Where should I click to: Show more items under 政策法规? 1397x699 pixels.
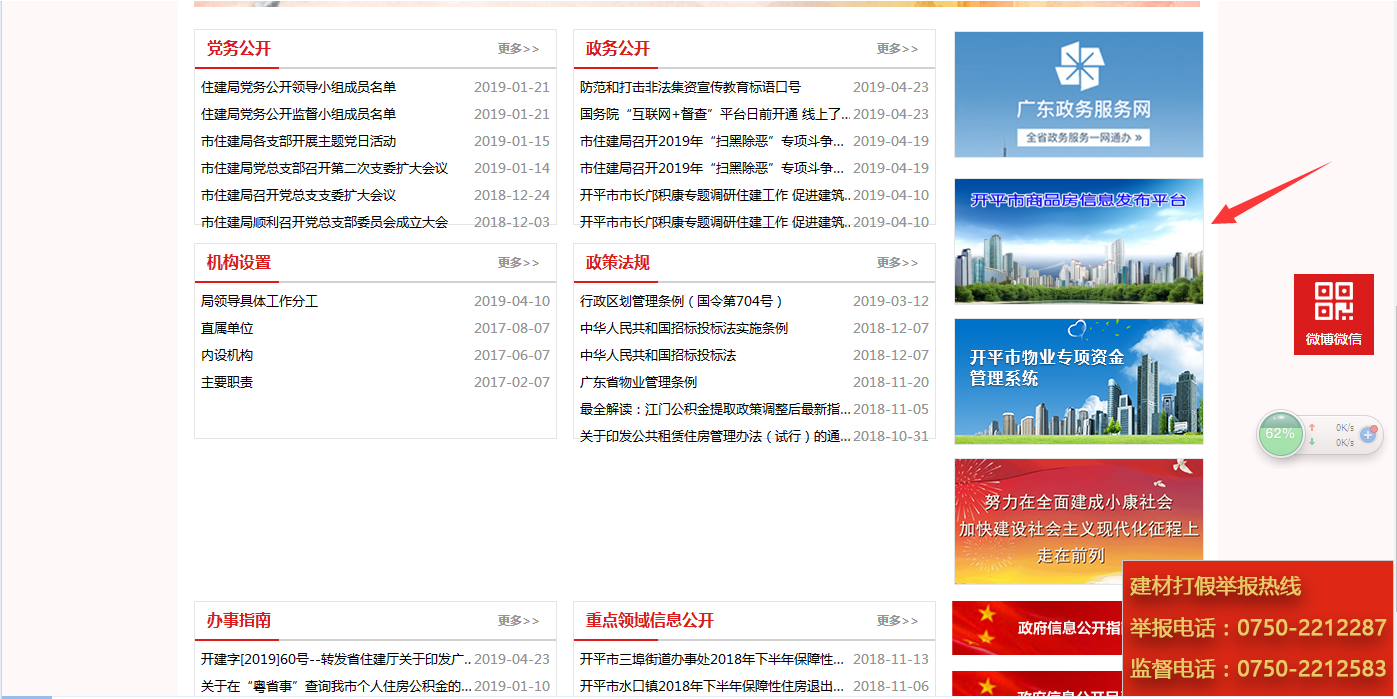pos(897,263)
